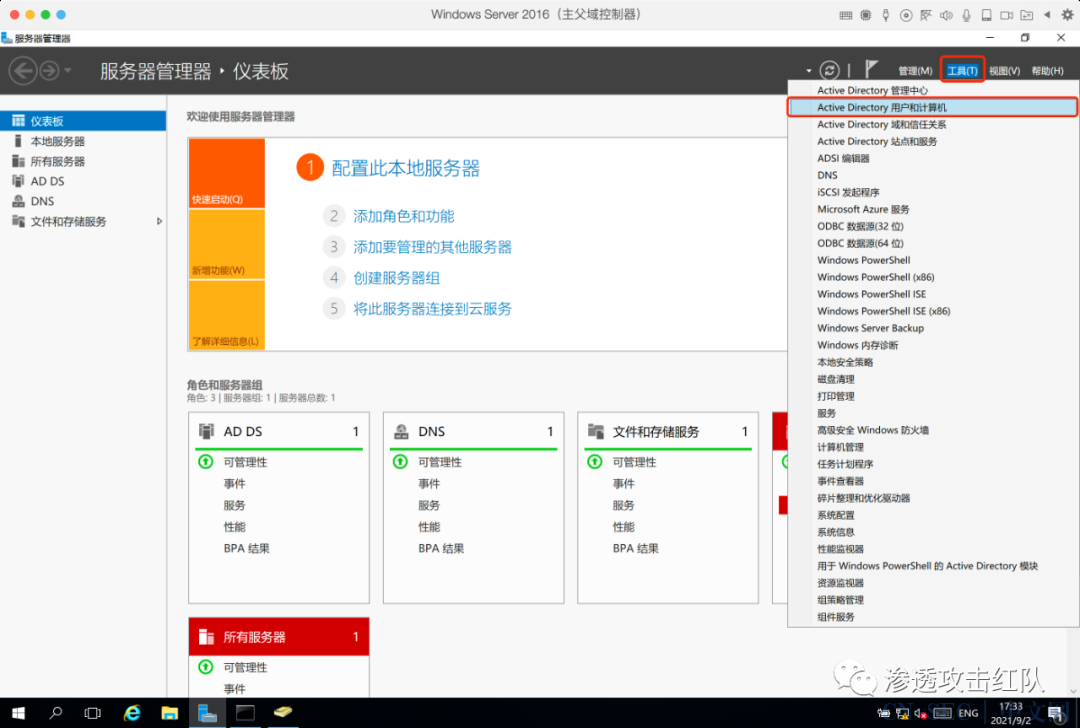Click the forward navigation arrow

(x=49, y=70)
